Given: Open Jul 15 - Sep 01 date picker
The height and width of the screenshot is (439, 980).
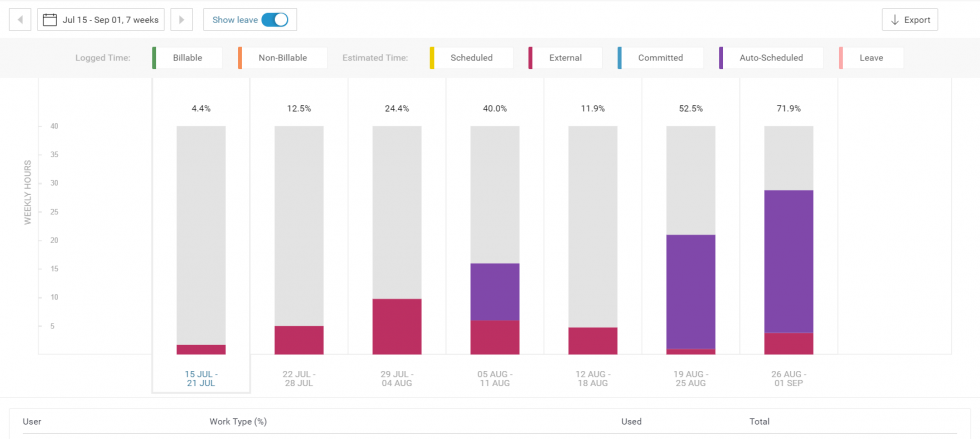Looking at the screenshot, I should (x=101, y=19).
